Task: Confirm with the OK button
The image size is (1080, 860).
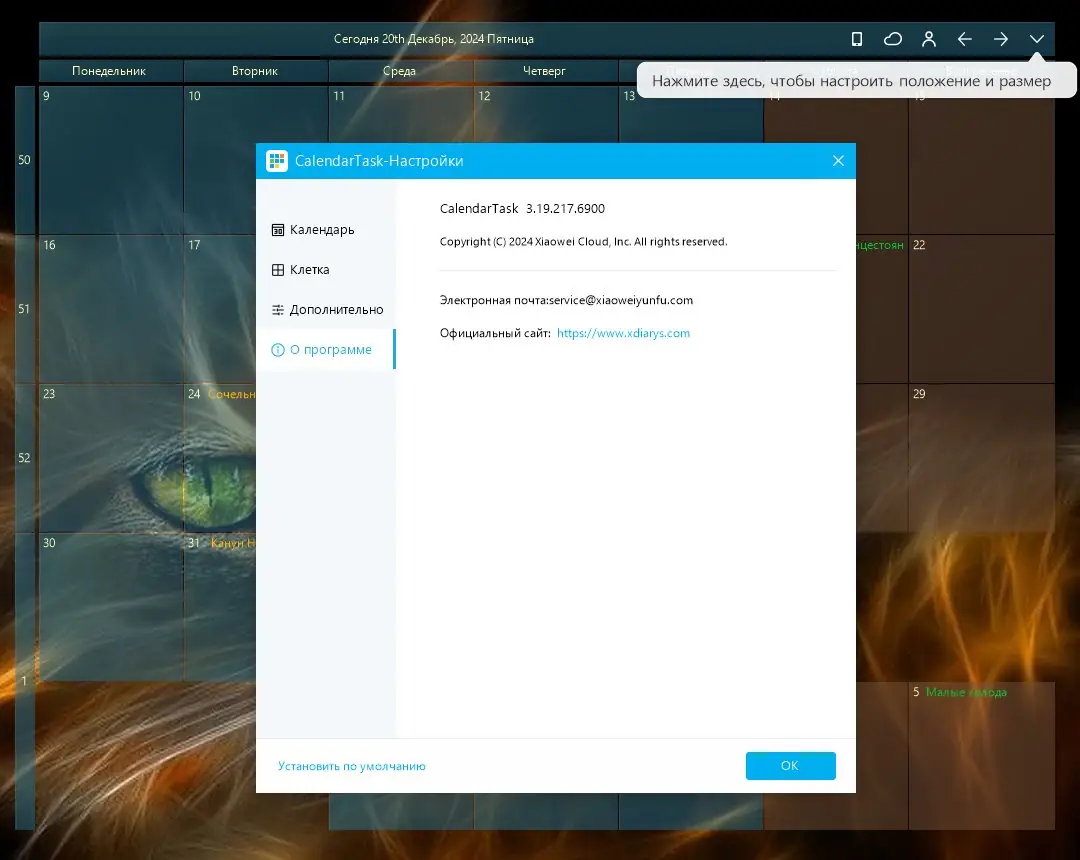Action: tap(790, 766)
